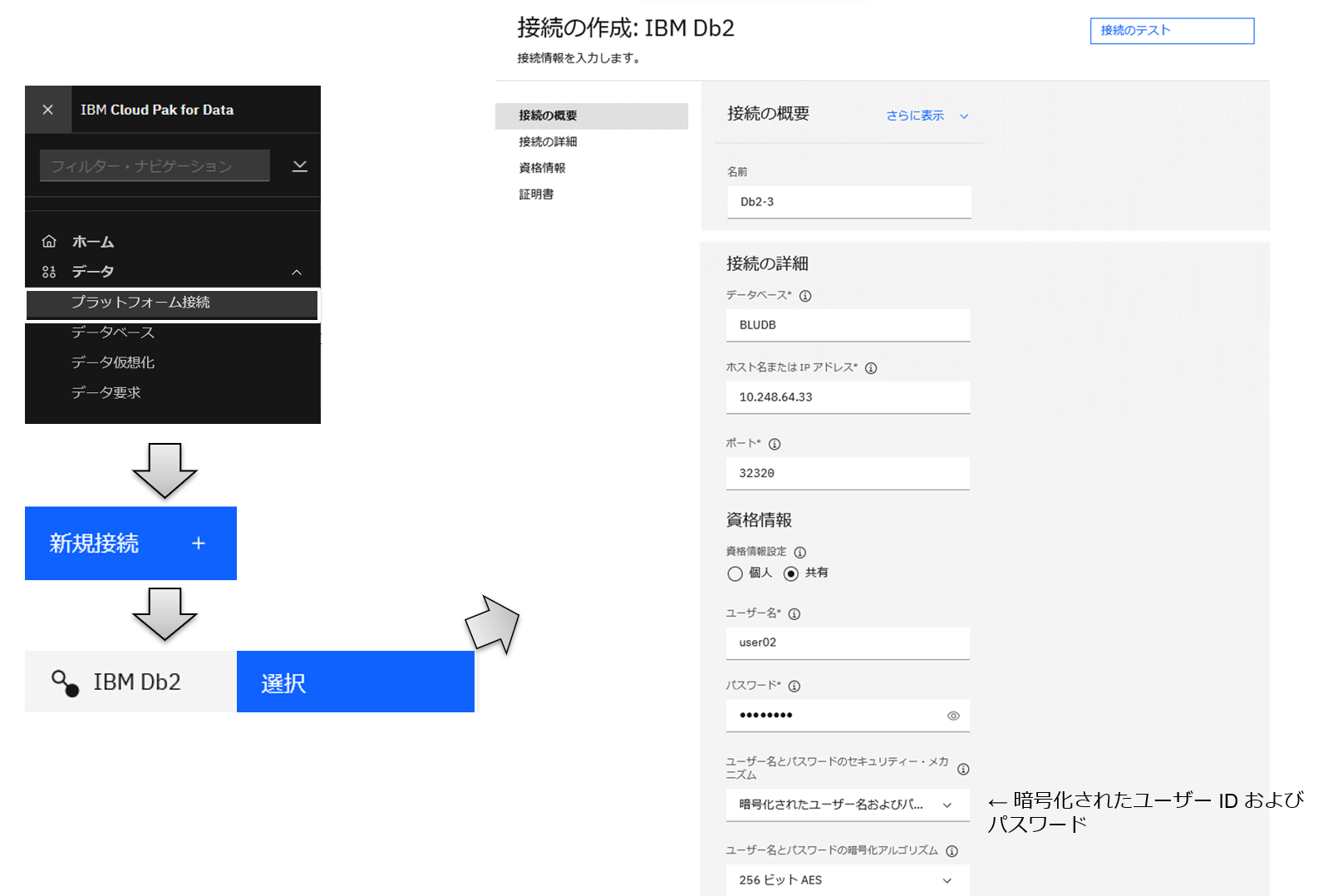
Task: Show password with the eye icon
Action: tap(953, 716)
